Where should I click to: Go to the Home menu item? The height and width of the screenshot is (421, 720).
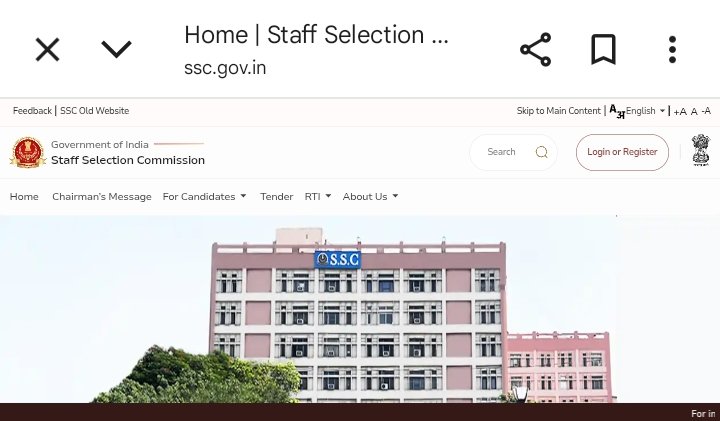[x=24, y=196]
